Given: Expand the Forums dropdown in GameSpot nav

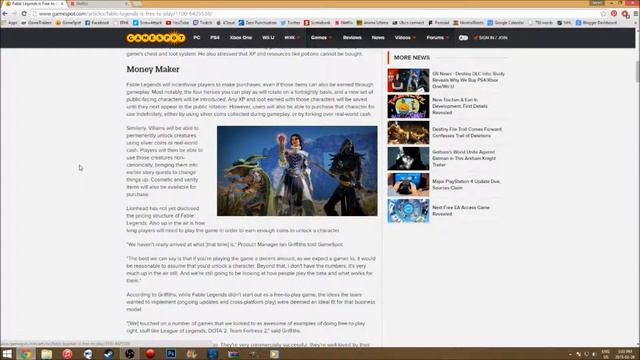Looking at the screenshot, I should click(x=438, y=38).
